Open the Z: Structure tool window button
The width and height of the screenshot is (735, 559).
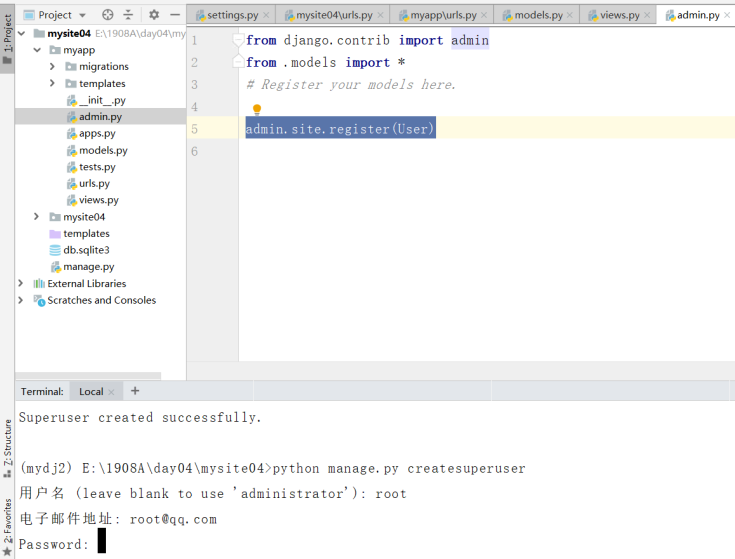coord(7,448)
